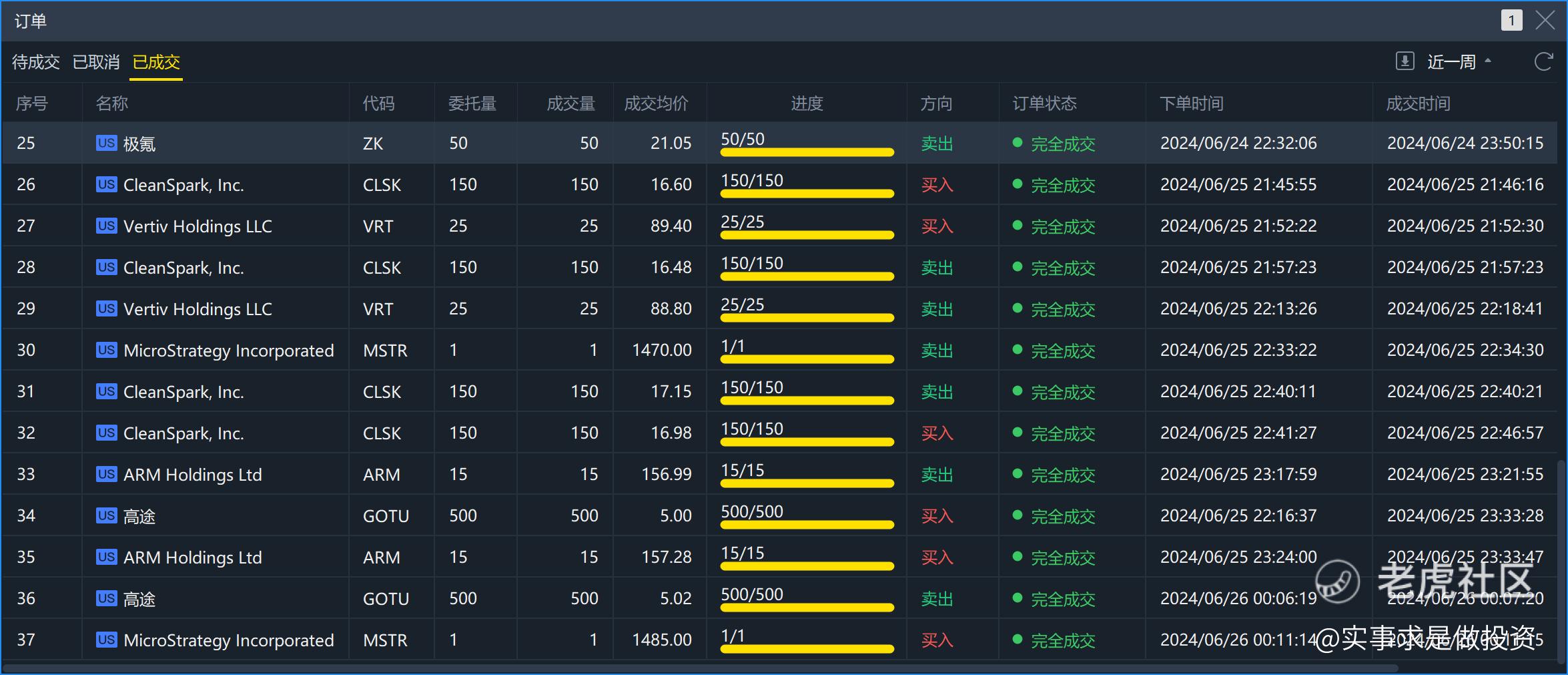
Task: Sort by the 名称 column header
Action: 111,103
